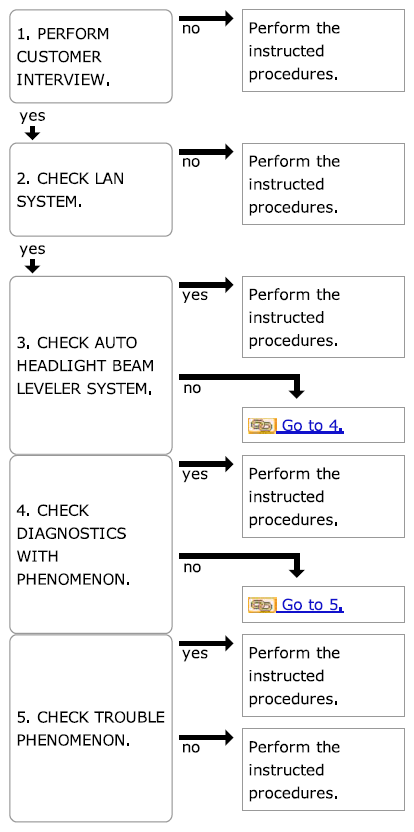Image resolution: width=414 pixels, height=832 pixels.
Task: Click last instructed procedures box for step 5 no
Action: click(x=323, y=769)
